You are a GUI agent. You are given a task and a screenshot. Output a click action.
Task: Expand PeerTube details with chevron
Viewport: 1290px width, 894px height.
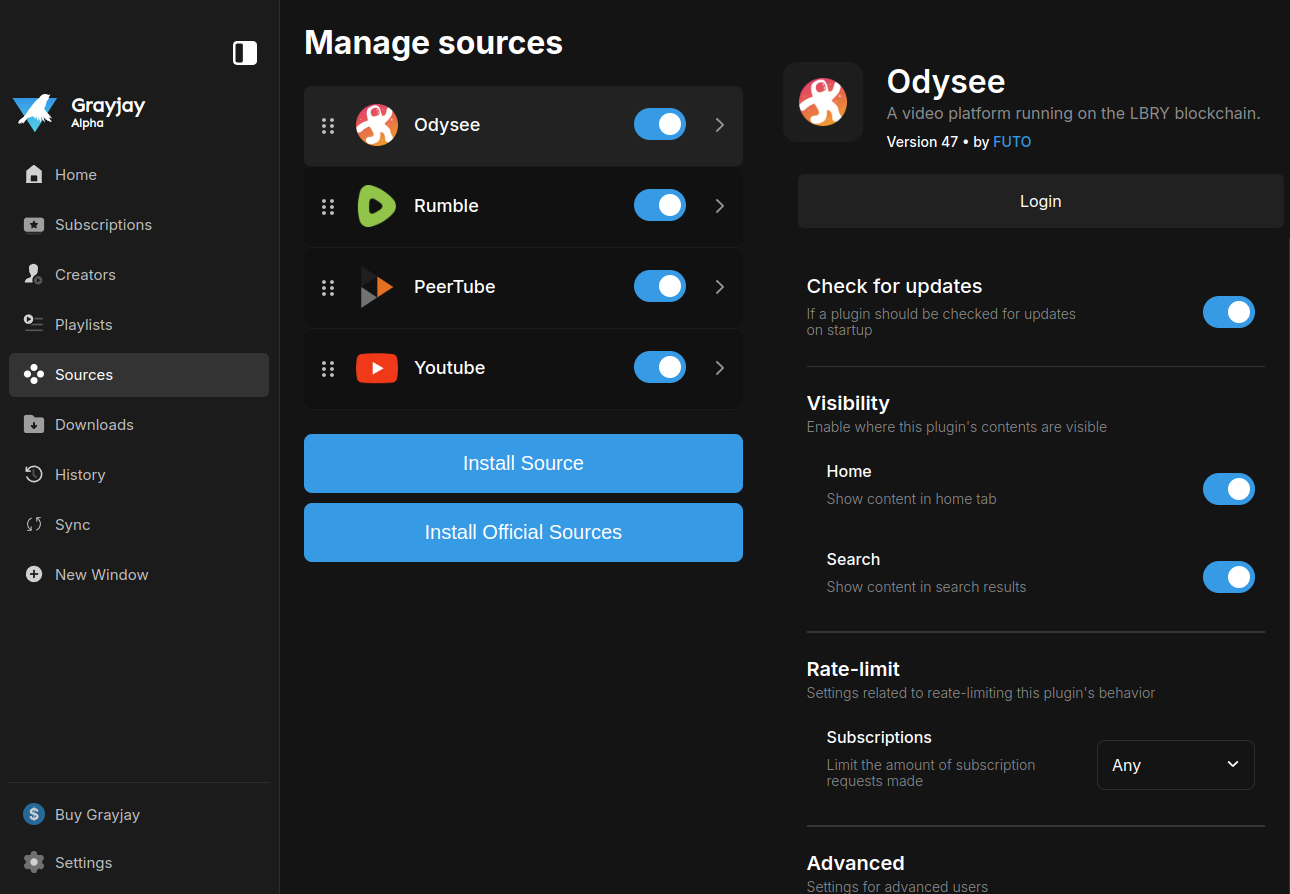[719, 287]
